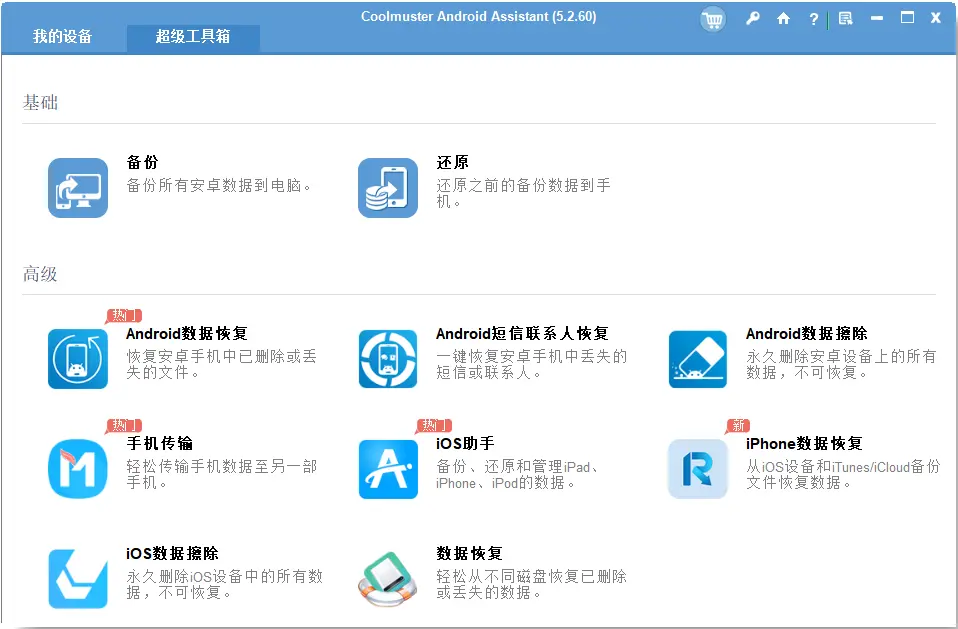This screenshot has width=958, height=629.
Task: Select the 超级工具箱 tab
Action: pos(193,37)
